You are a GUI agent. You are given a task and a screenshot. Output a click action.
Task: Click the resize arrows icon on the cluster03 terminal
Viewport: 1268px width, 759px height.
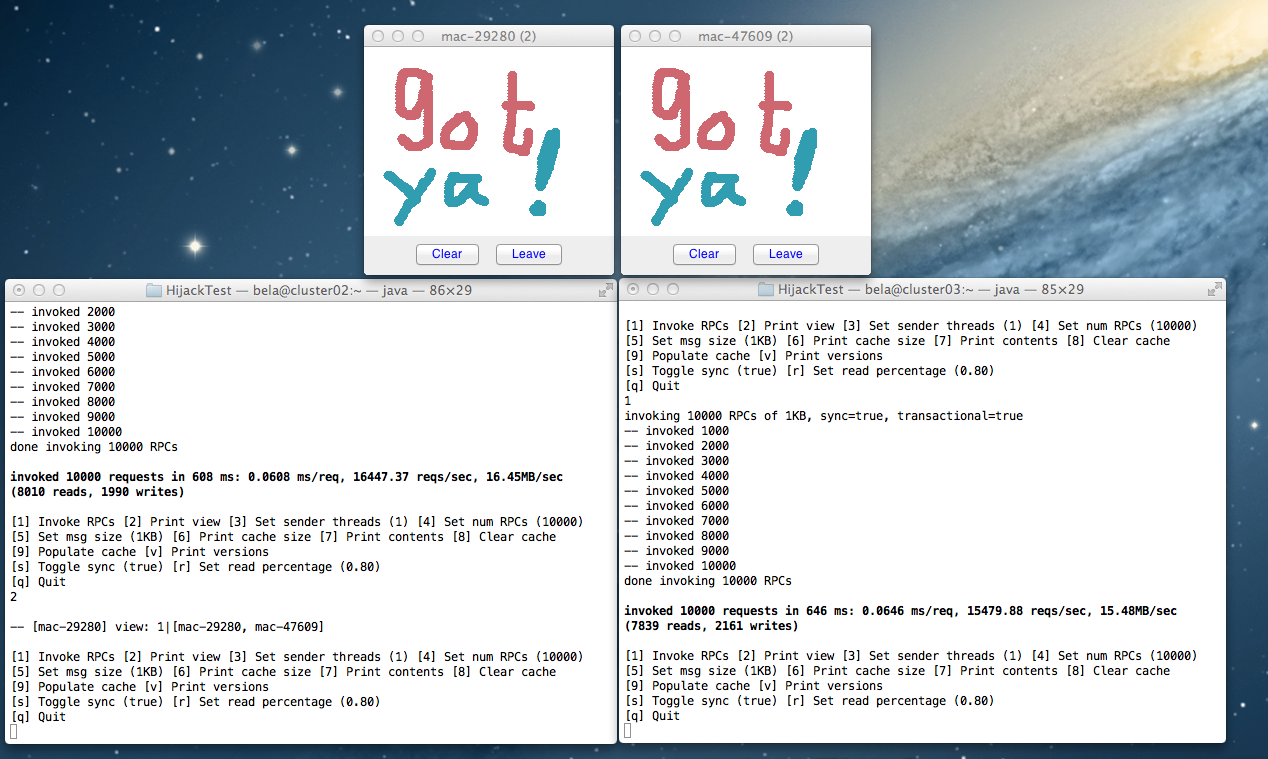(x=1213, y=289)
